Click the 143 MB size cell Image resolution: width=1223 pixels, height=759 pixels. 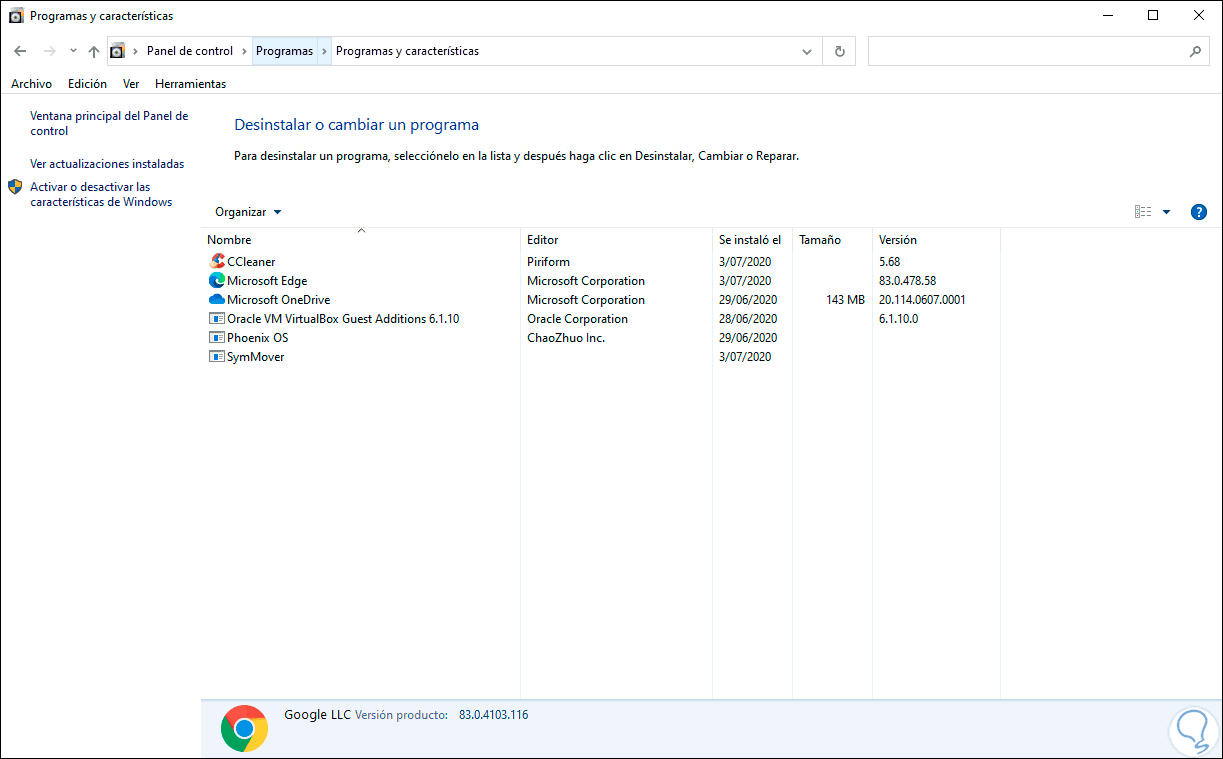tap(846, 300)
